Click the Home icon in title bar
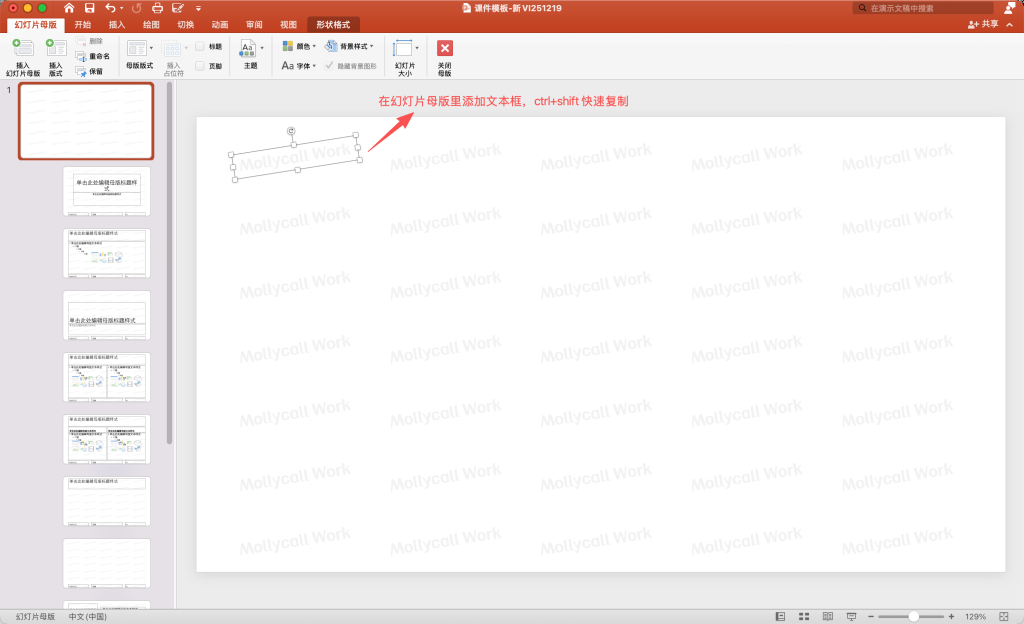The height and width of the screenshot is (624, 1024). [x=69, y=8]
